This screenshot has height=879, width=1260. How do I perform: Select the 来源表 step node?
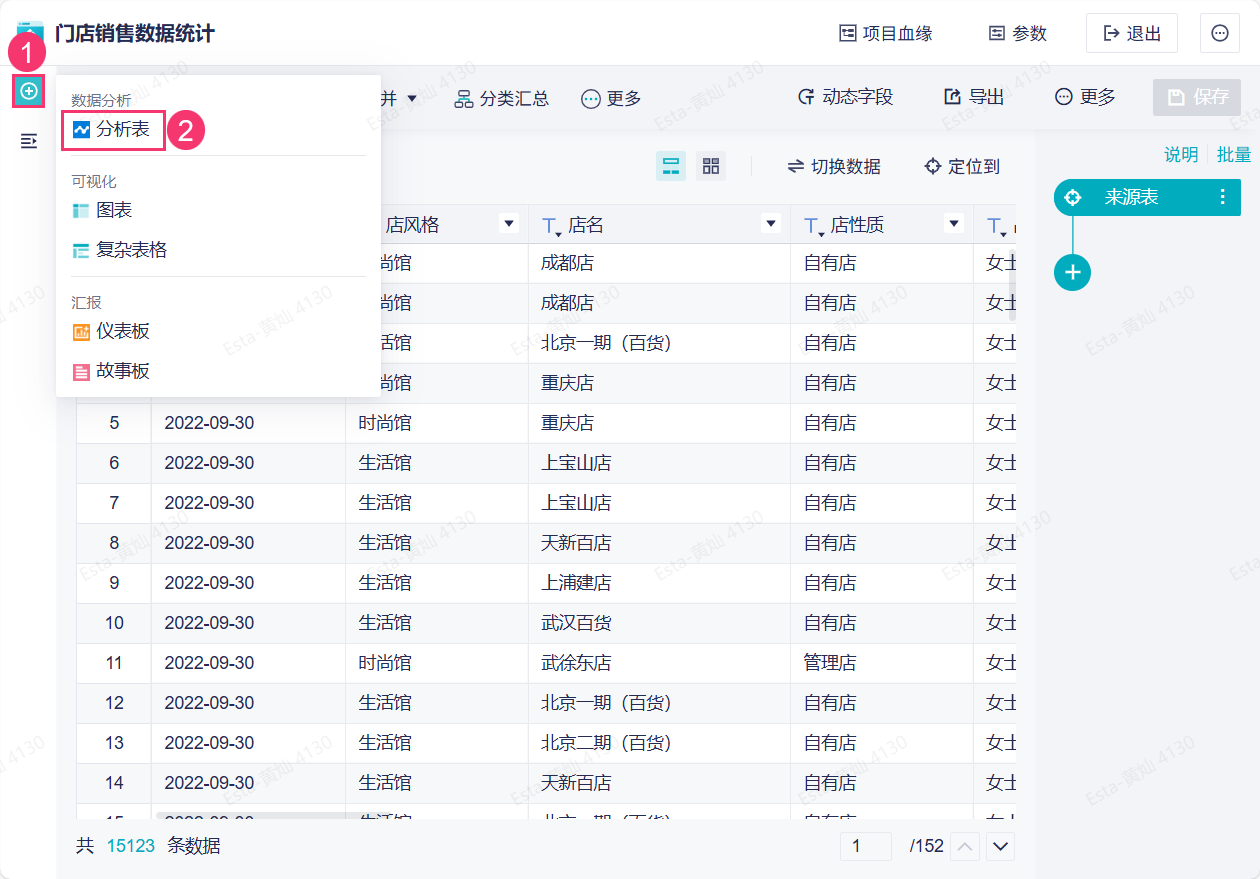[x=1147, y=197]
